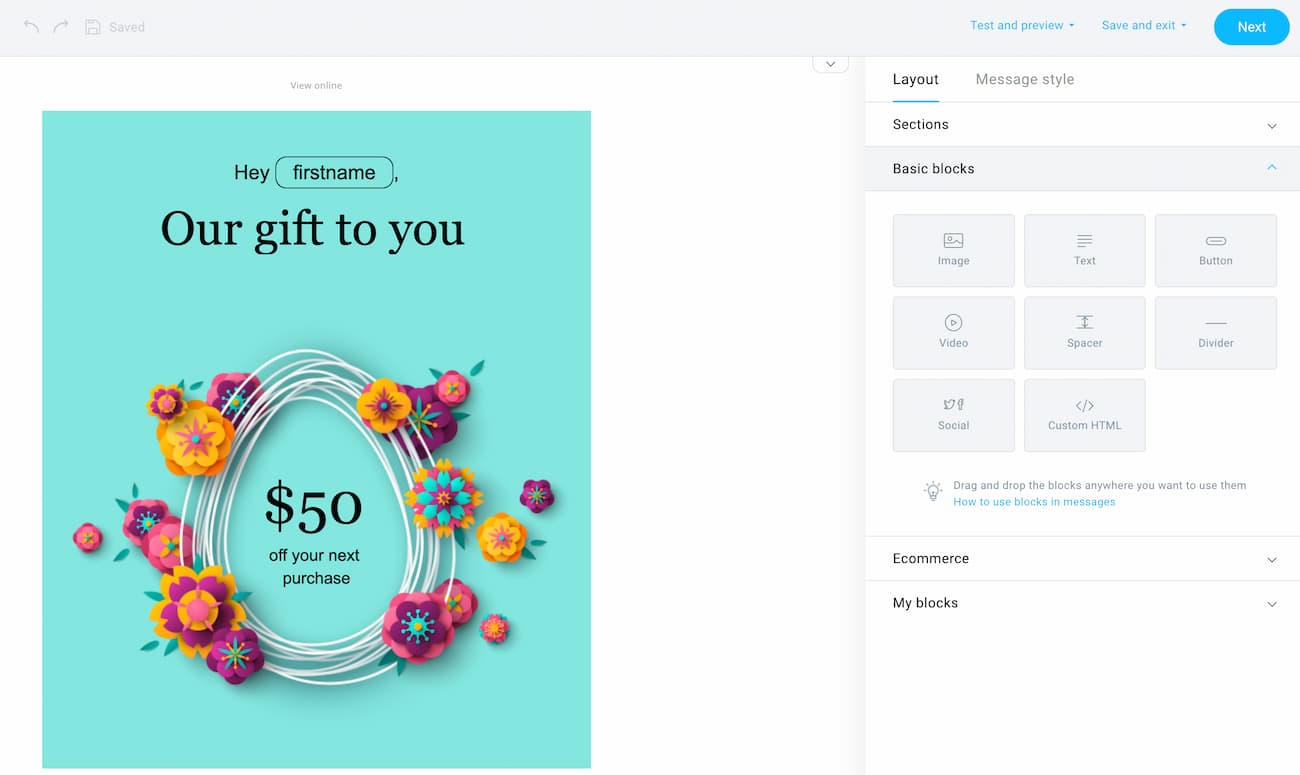Open the How to use blocks link
Viewport: 1300px width, 775px height.
pyautogui.click(x=1034, y=502)
